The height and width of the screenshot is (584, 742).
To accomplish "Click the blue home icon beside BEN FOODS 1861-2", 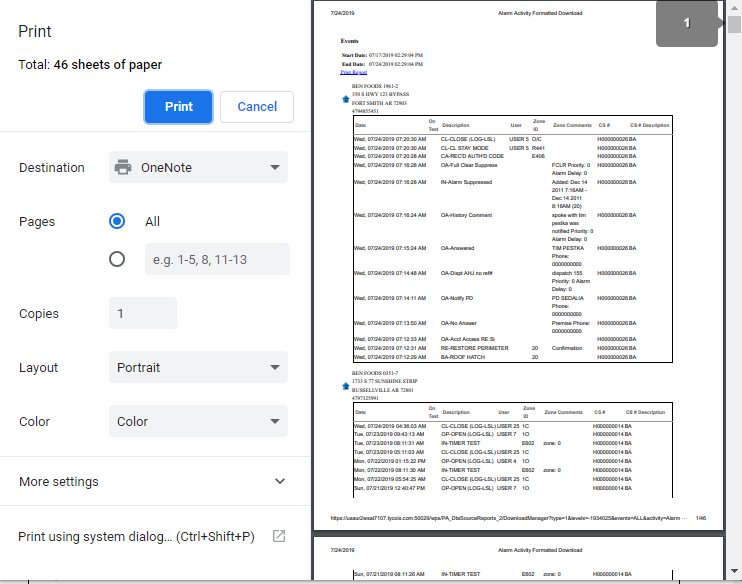I will coord(345,99).
